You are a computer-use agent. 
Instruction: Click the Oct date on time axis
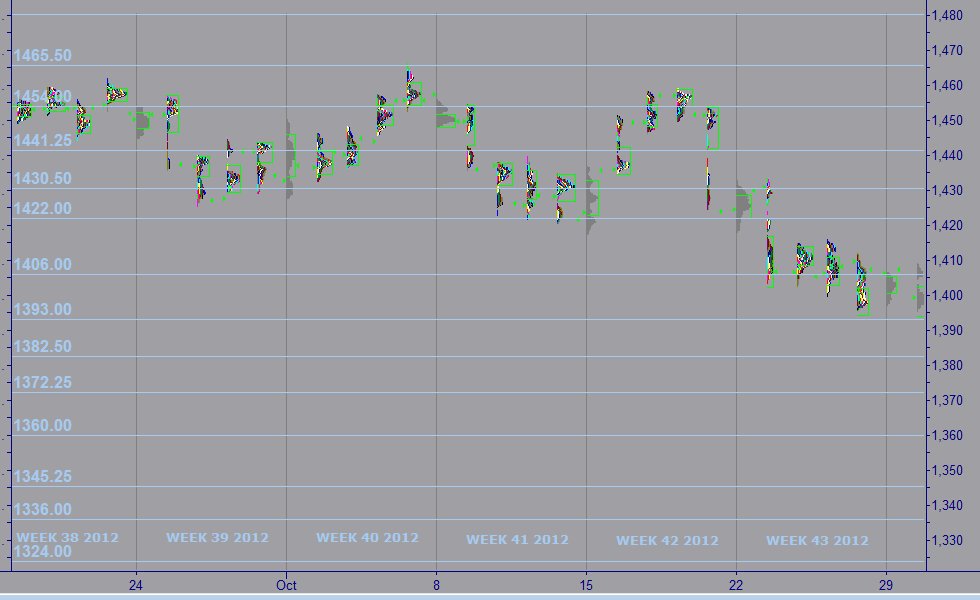[286, 584]
